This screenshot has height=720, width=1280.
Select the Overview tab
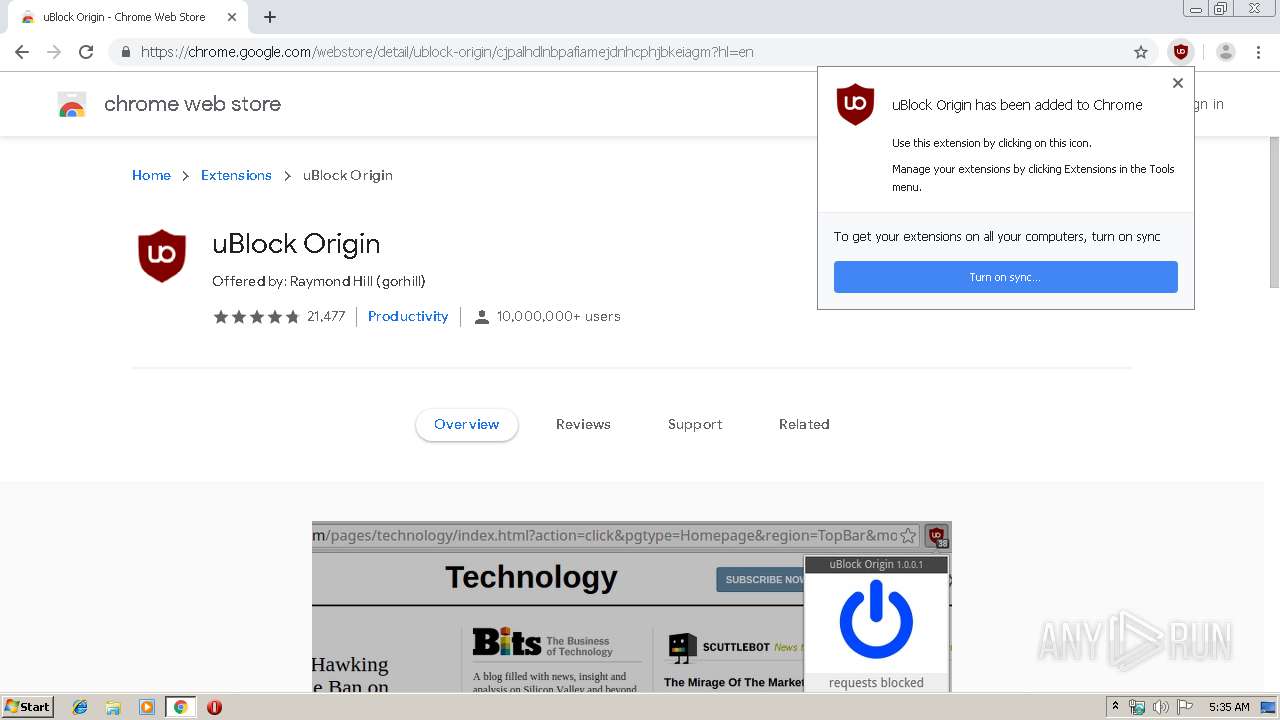[467, 424]
